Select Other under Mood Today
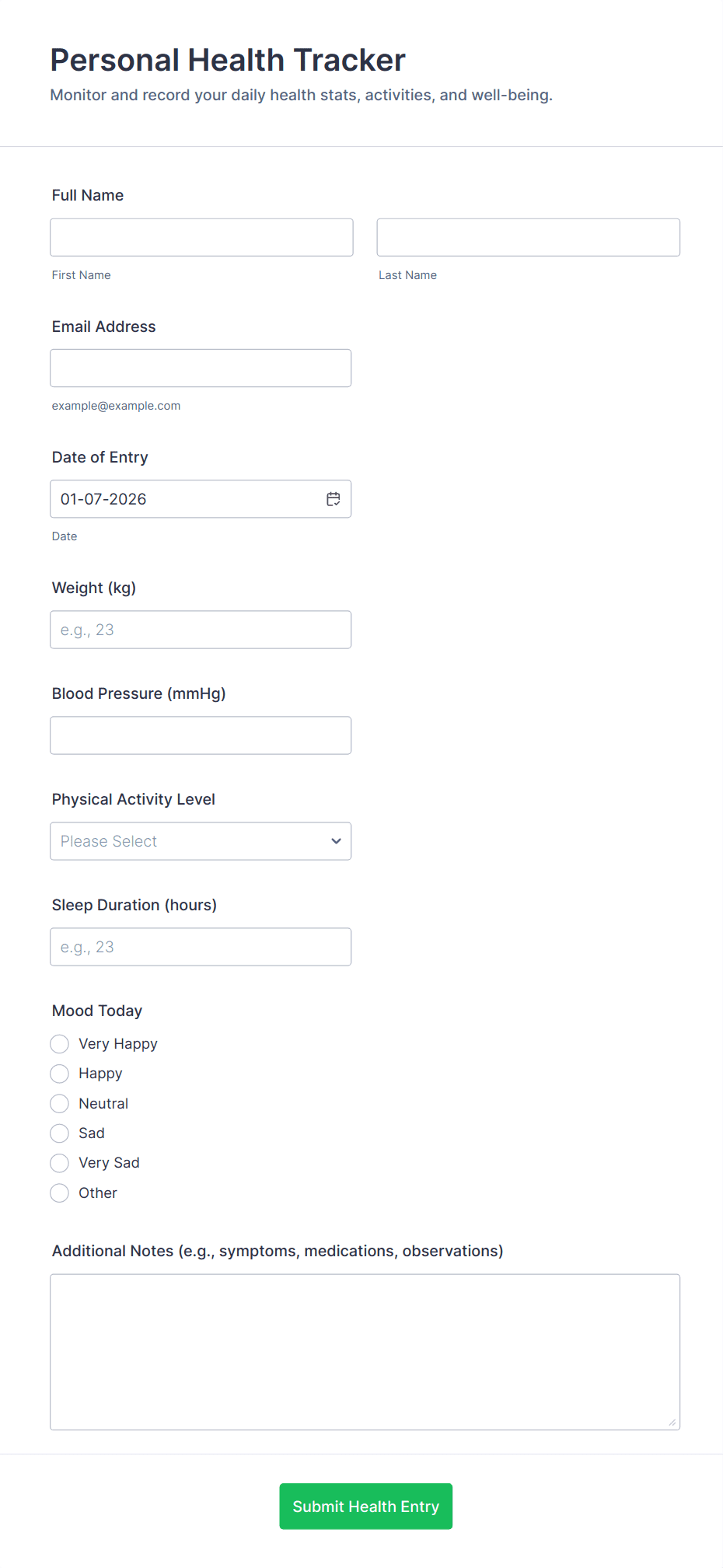Viewport: 723px width, 1568px height. (x=59, y=1193)
